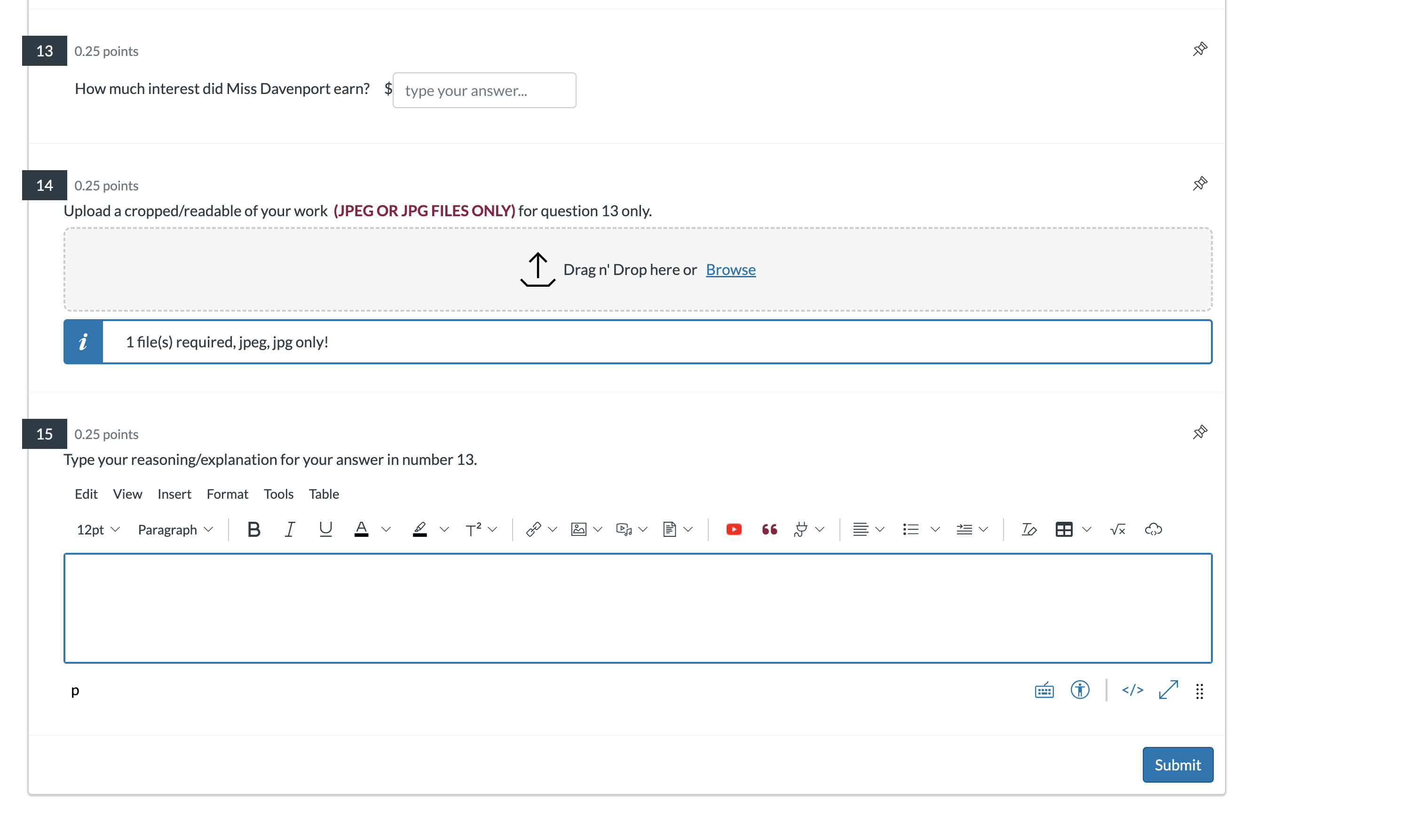The height and width of the screenshot is (840, 1416).
Task: Open accessibility checker icon
Action: pos(1080,690)
